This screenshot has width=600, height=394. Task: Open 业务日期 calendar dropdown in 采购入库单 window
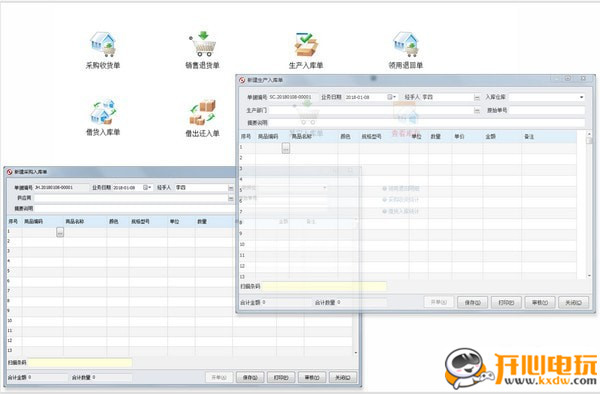(x=147, y=187)
